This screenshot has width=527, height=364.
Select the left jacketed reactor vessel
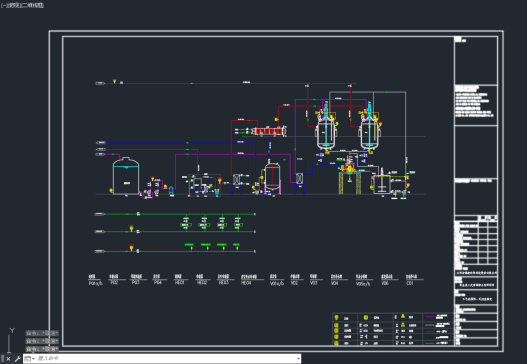click(x=326, y=132)
